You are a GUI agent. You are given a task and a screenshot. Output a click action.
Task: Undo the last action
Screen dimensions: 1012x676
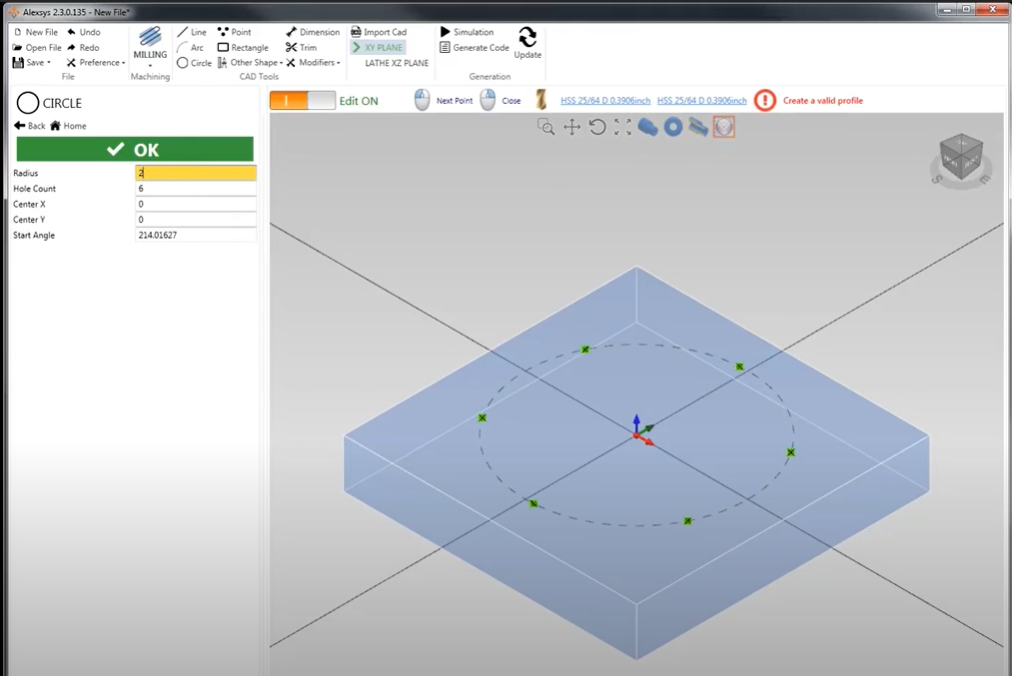tap(84, 32)
